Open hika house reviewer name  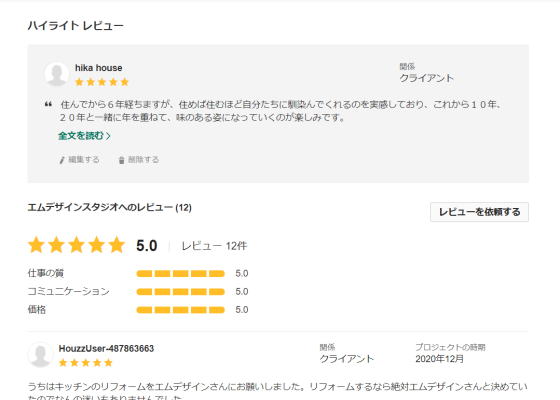(x=99, y=68)
